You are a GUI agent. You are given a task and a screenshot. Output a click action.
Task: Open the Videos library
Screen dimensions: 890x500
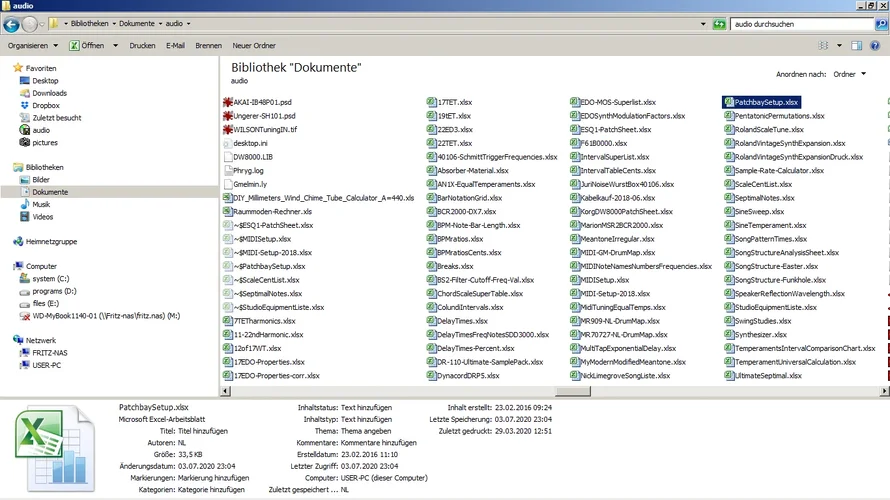(42, 217)
